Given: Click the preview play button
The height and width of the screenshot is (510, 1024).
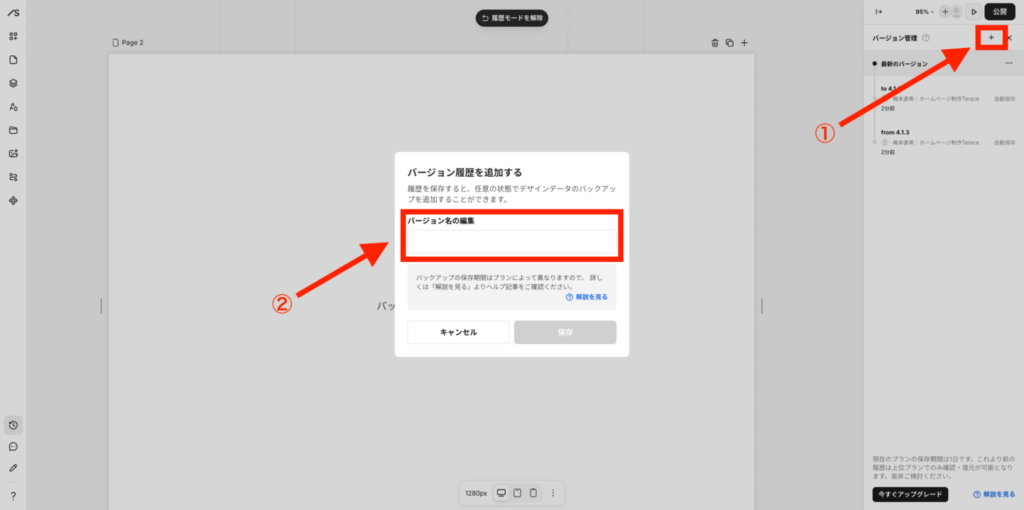Looking at the screenshot, I should tap(973, 12).
